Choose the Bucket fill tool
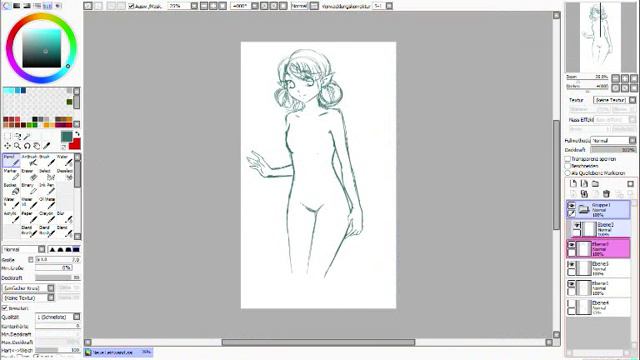Viewport: 640px width, 360px height. point(11,189)
